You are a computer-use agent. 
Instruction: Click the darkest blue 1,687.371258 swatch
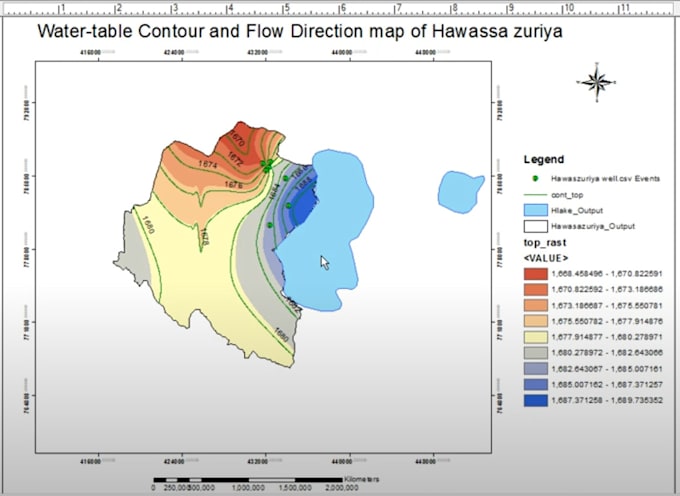pos(535,400)
